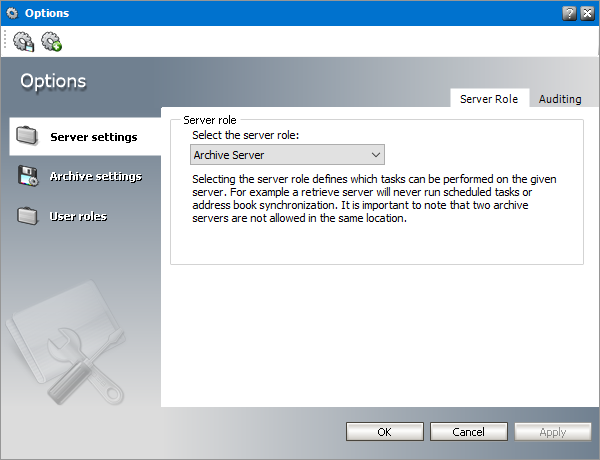Click the server role description paragraph
The width and height of the screenshot is (600, 460).
[374, 199]
